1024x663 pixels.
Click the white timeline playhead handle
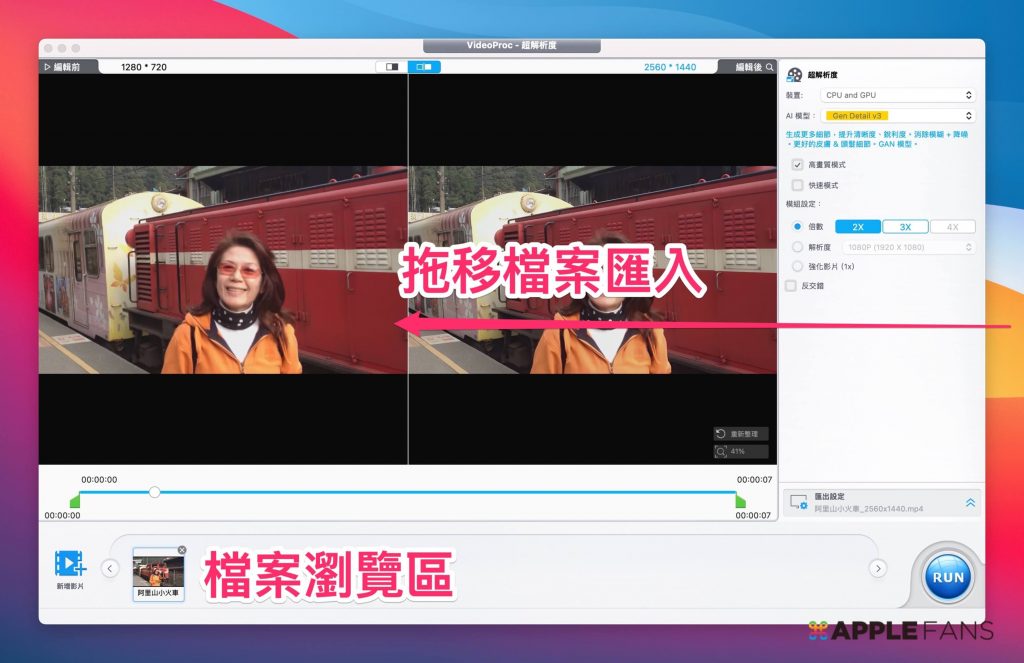click(154, 492)
